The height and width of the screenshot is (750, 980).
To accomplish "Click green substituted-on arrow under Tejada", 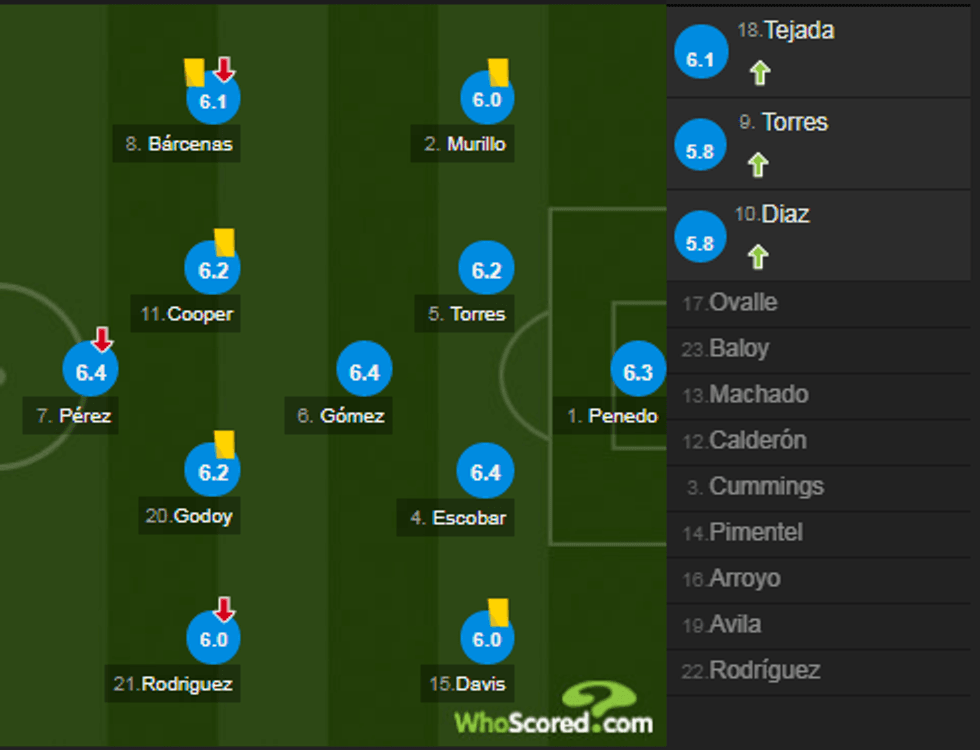I will point(759,72).
